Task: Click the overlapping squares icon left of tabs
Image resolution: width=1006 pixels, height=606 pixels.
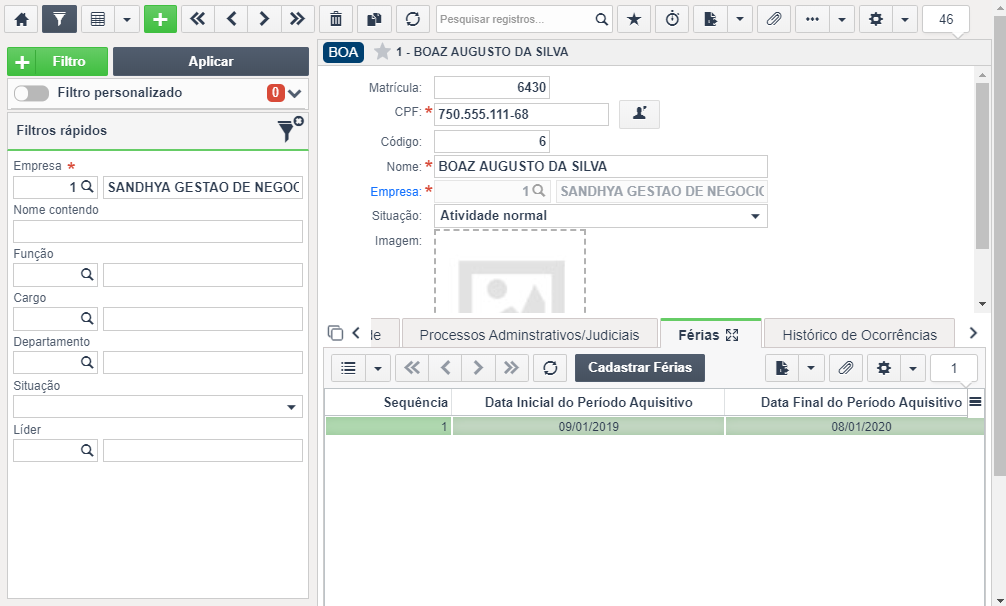Action: tap(335, 333)
